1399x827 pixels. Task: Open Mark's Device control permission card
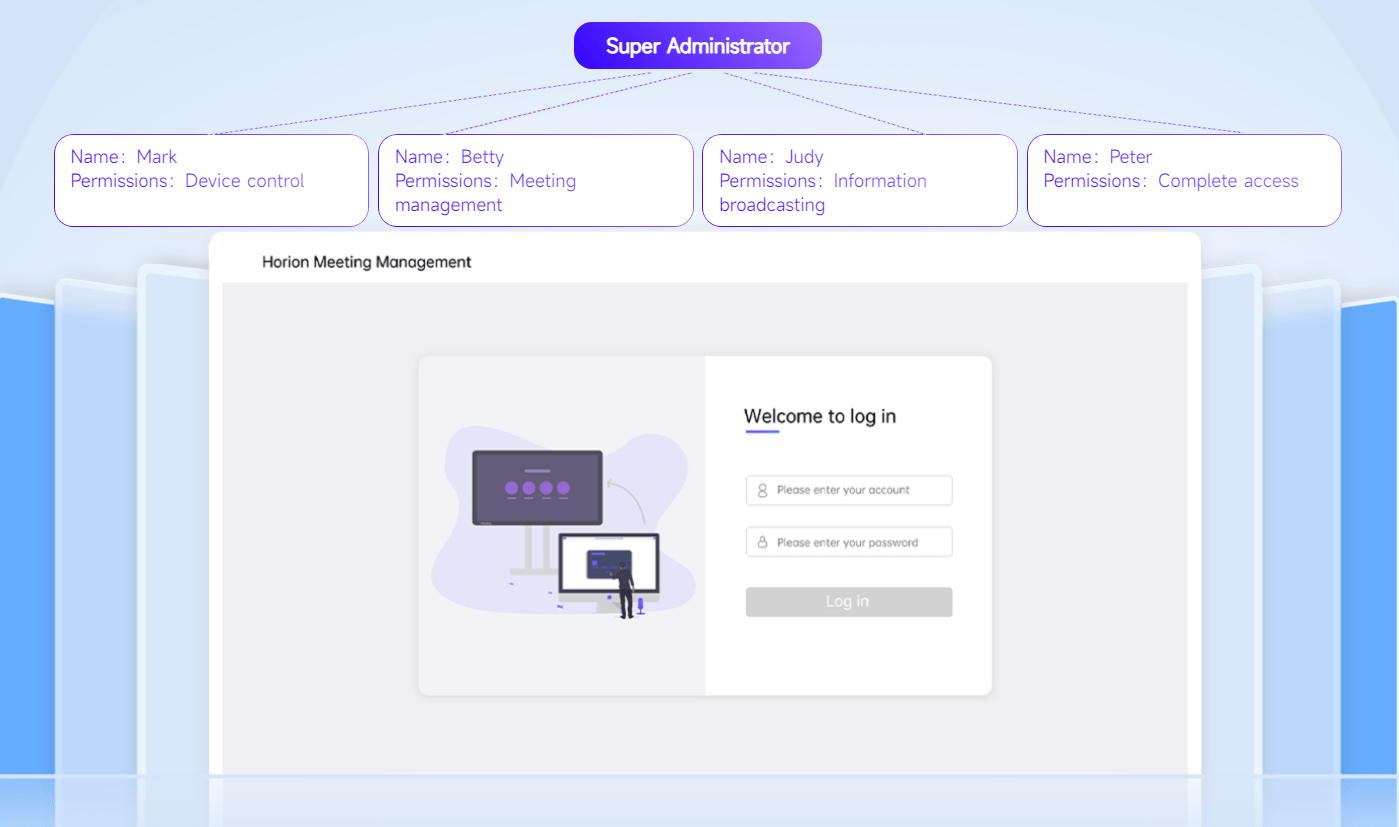211,180
